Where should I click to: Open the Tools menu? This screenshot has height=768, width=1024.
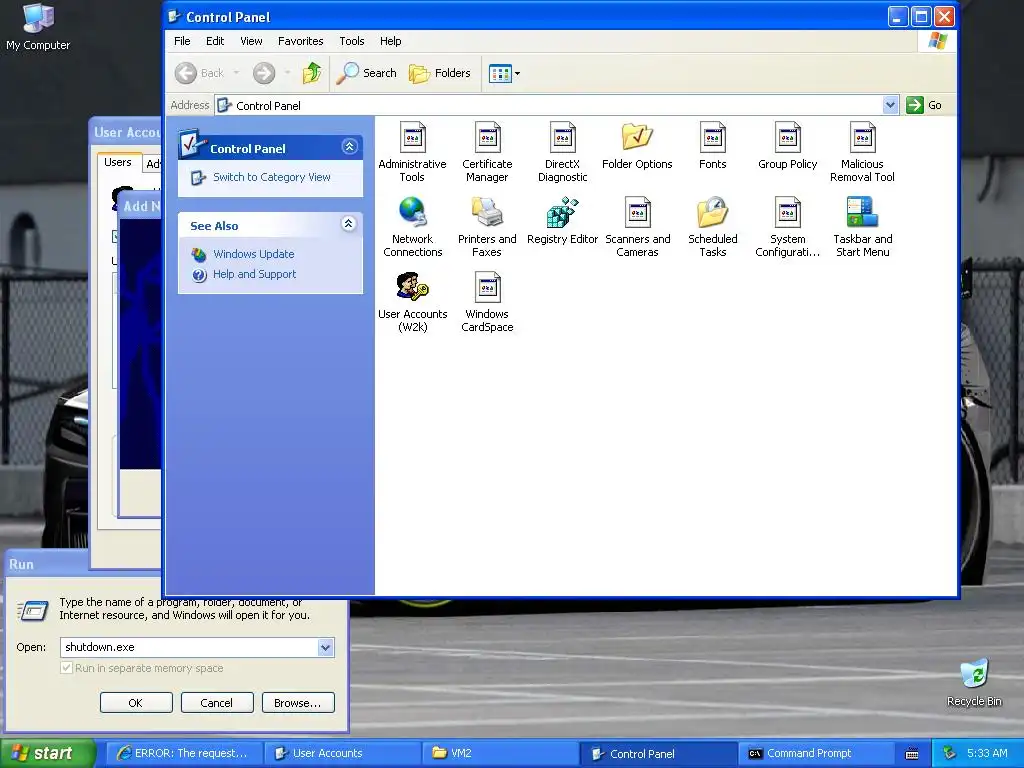point(351,41)
